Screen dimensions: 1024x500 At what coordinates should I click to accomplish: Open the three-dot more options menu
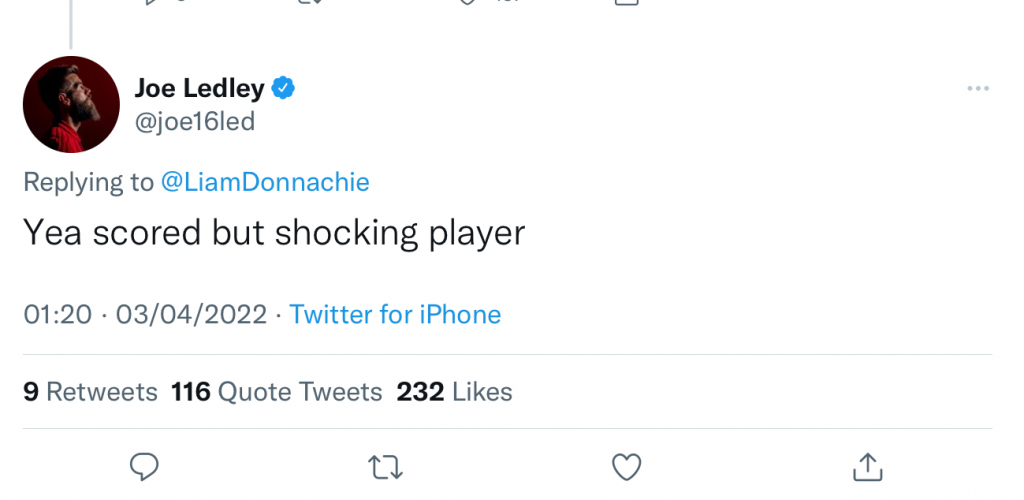coord(977,89)
